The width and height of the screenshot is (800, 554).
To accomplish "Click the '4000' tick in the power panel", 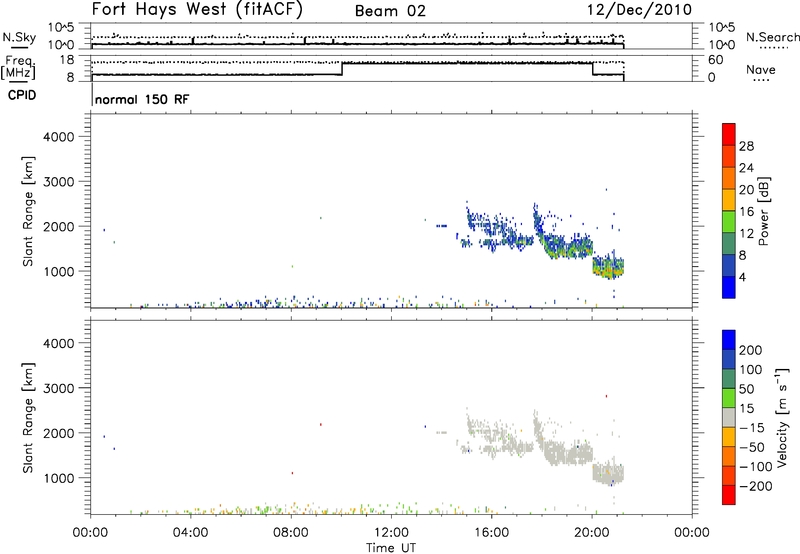I will 59,137.
